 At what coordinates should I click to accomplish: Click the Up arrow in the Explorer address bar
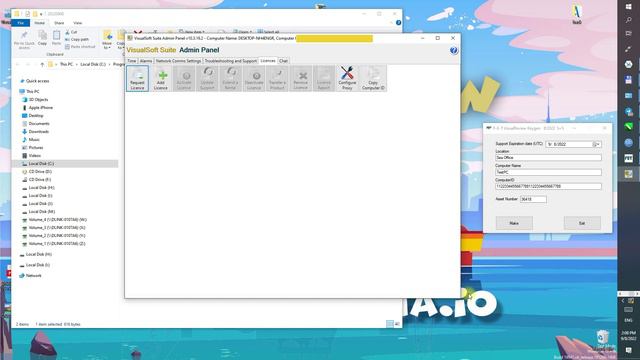point(42,64)
